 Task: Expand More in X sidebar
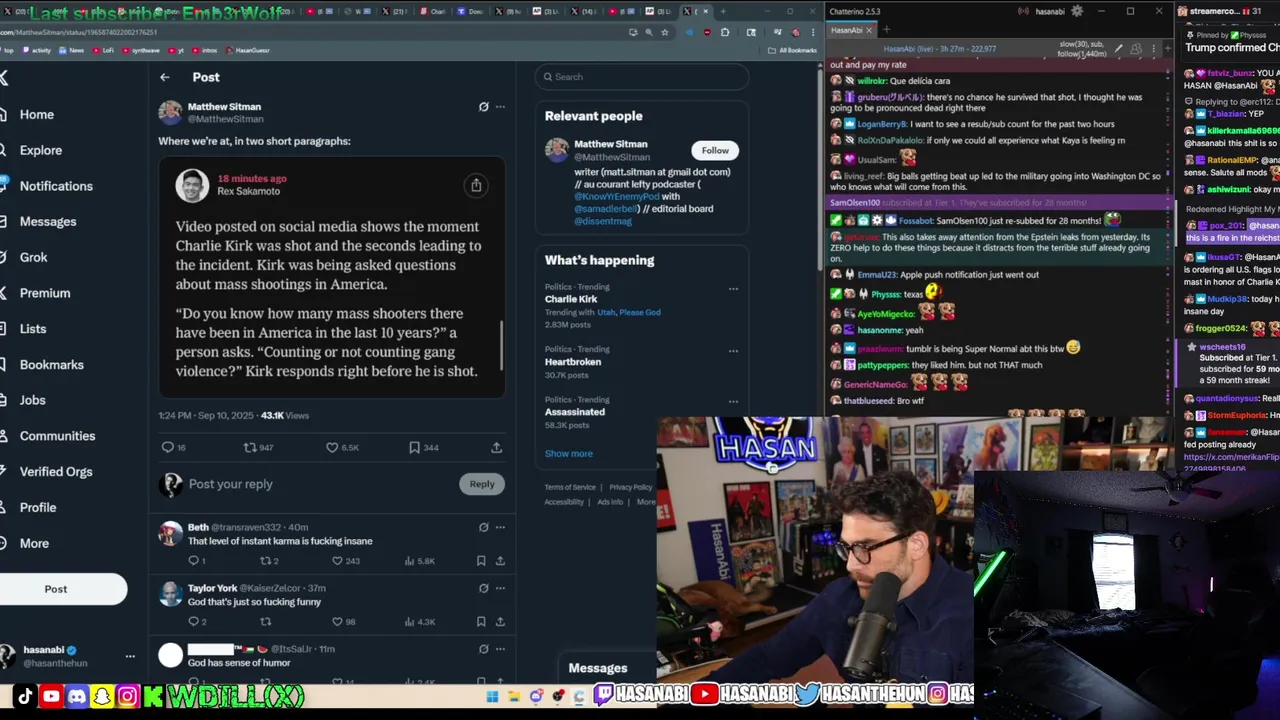click(x=34, y=543)
